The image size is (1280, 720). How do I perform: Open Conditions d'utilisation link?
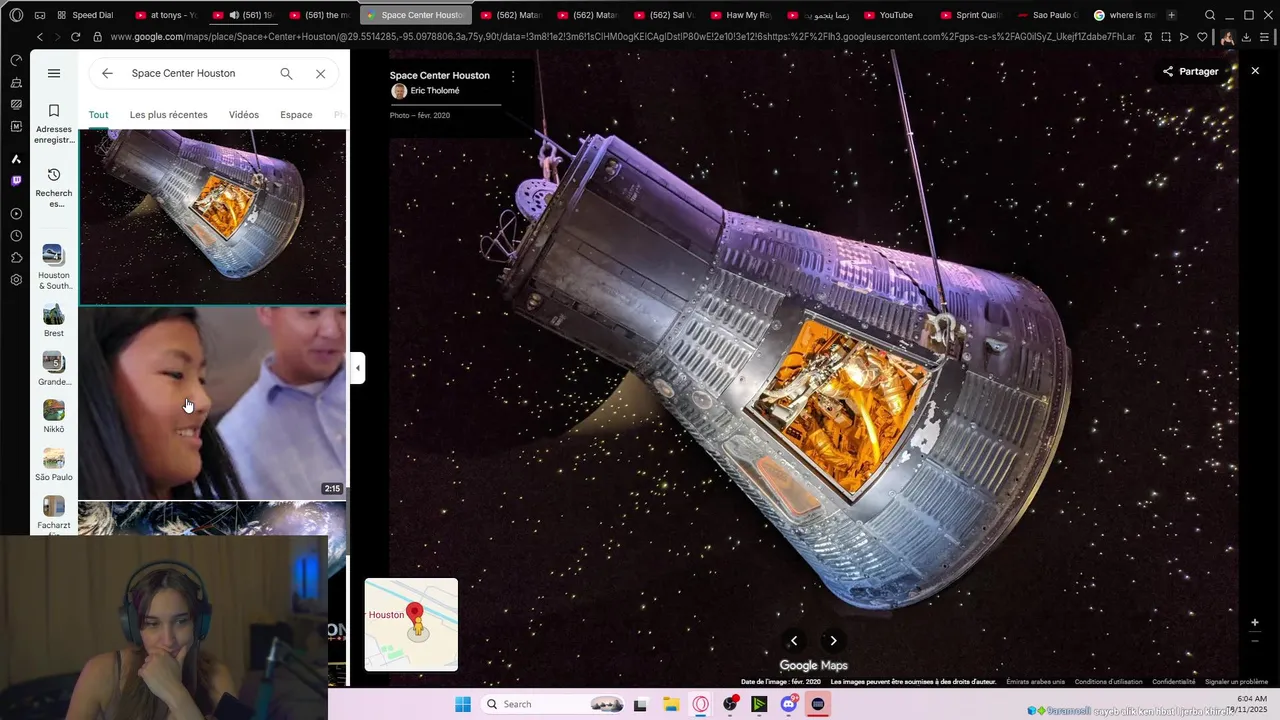(1108, 682)
